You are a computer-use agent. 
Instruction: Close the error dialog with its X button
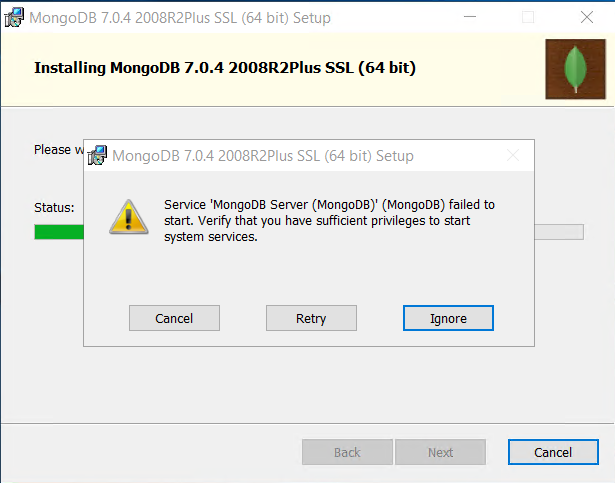coord(513,156)
